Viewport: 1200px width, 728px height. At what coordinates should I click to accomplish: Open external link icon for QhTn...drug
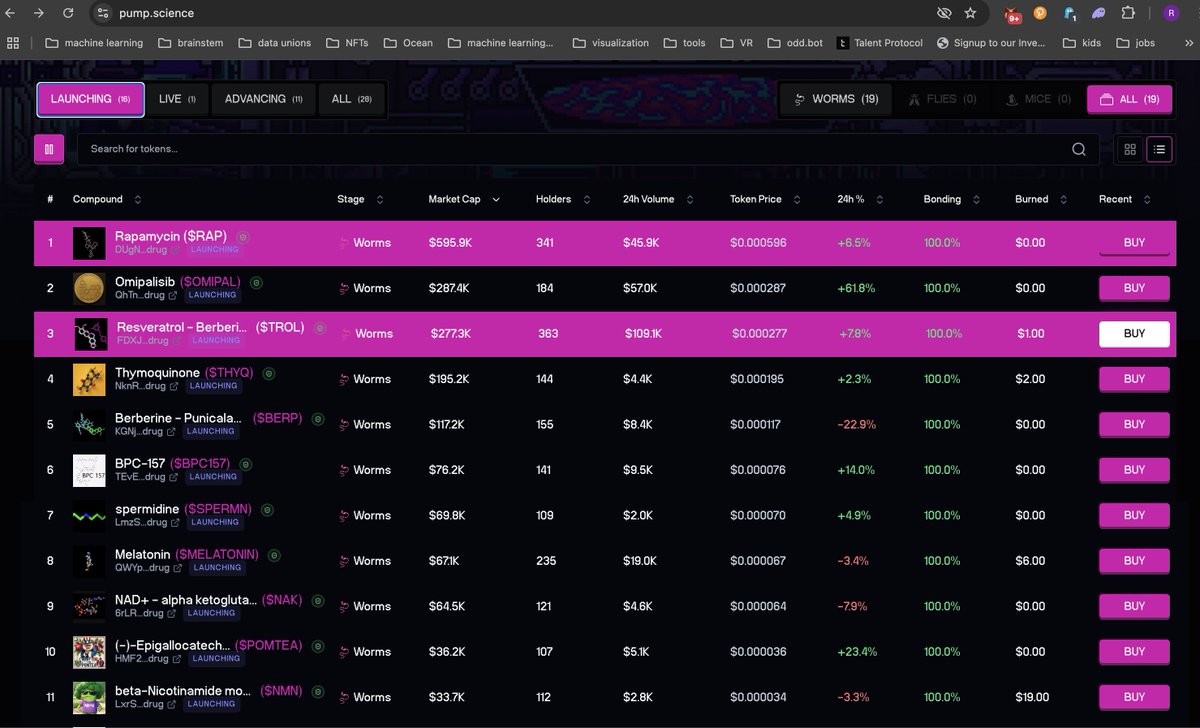click(x=172, y=295)
